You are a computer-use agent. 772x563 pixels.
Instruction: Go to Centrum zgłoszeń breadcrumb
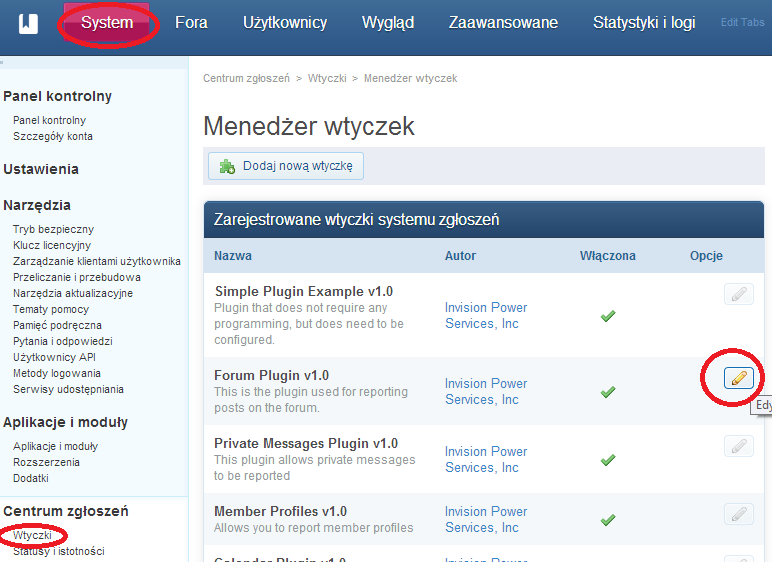(x=246, y=78)
